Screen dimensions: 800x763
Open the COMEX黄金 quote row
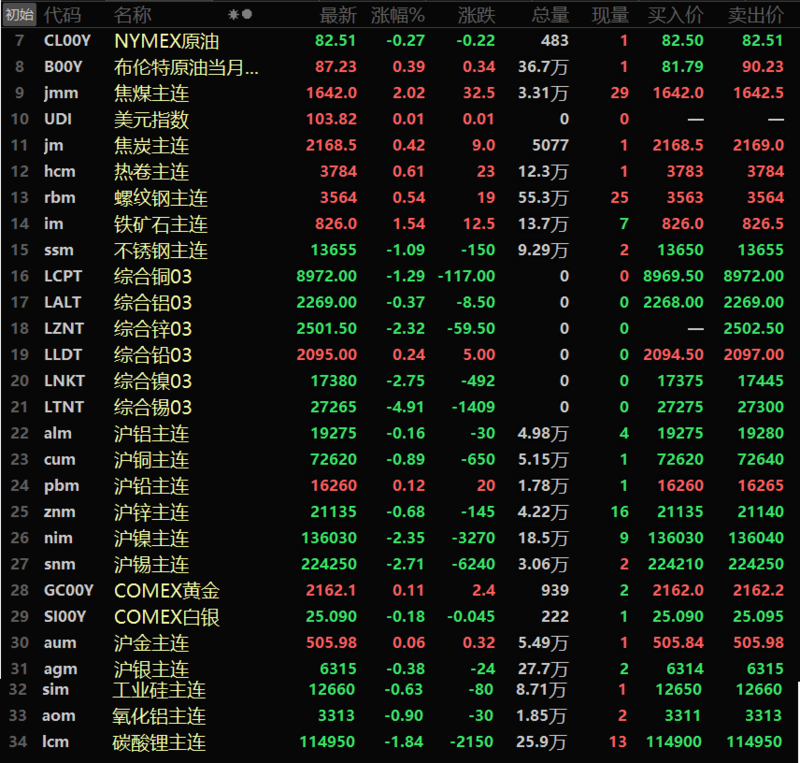[167, 590]
